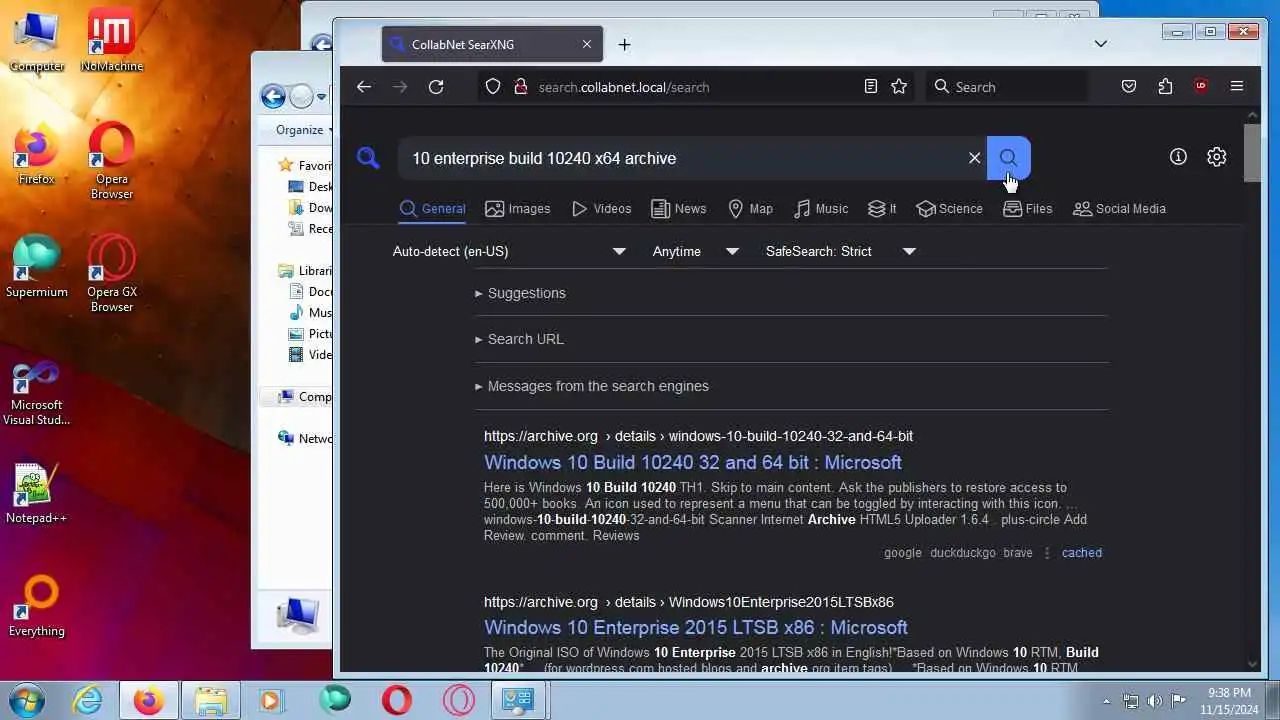1280x720 pixels.
Task: Open Windows 10 Enterprise 2015 LTSB x86 result
Action: coord(696,627)
